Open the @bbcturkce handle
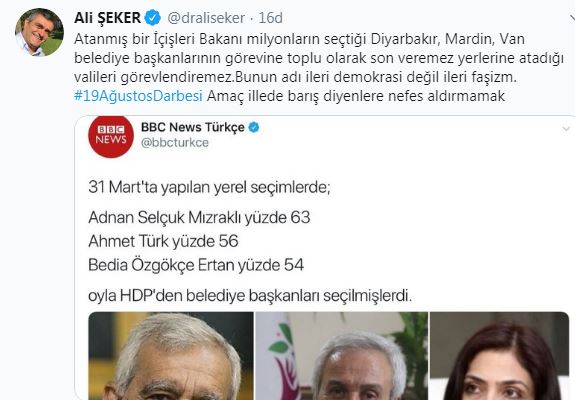The image size is (575, 400). (x=175, y=143)
